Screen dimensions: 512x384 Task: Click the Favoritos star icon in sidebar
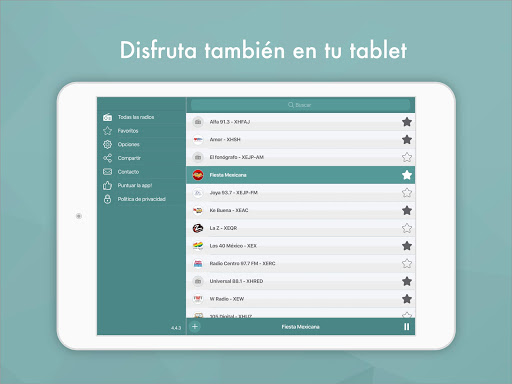click(107, 131)
